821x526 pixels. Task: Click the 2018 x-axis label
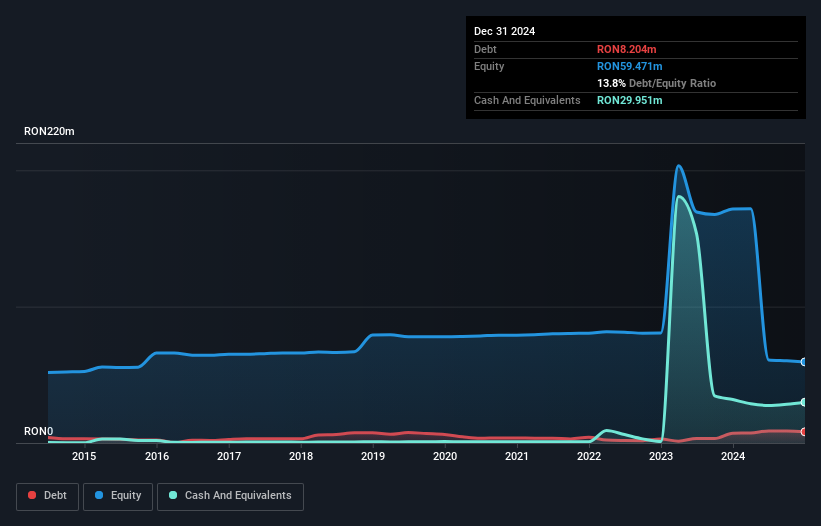(301, 456)
